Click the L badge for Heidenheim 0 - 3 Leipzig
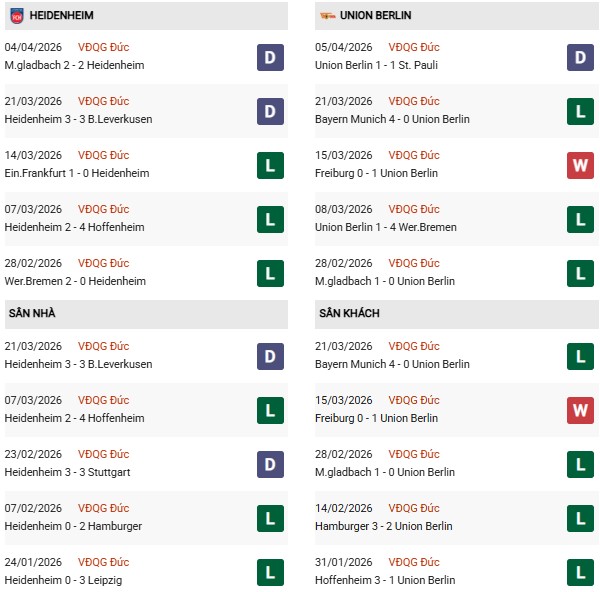 click(269, 573)
